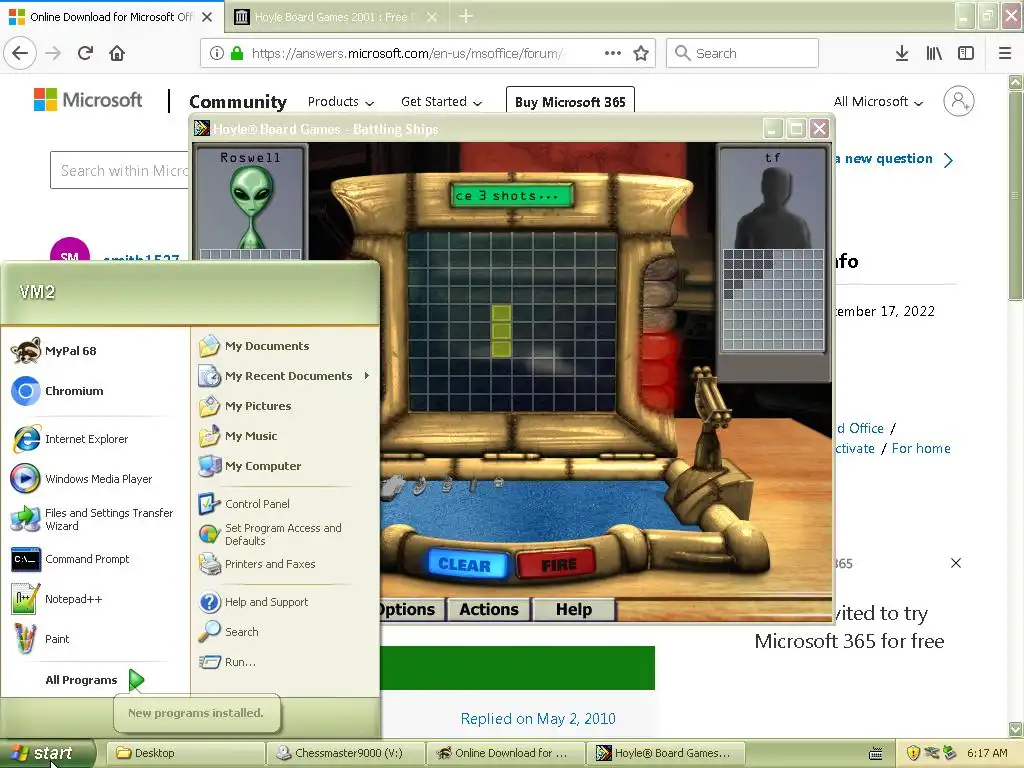Switch to Hoyle Board Games taskbar item
1024x768 pixels.
point(665,753)
